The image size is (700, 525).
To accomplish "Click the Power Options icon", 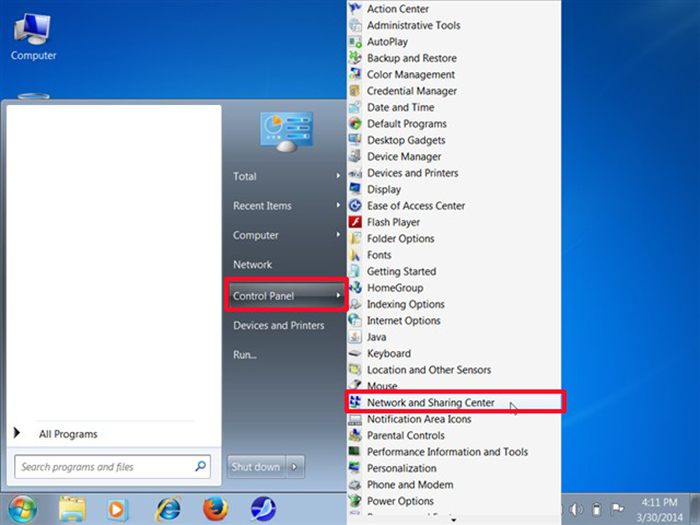I will [x=355, y=501].
